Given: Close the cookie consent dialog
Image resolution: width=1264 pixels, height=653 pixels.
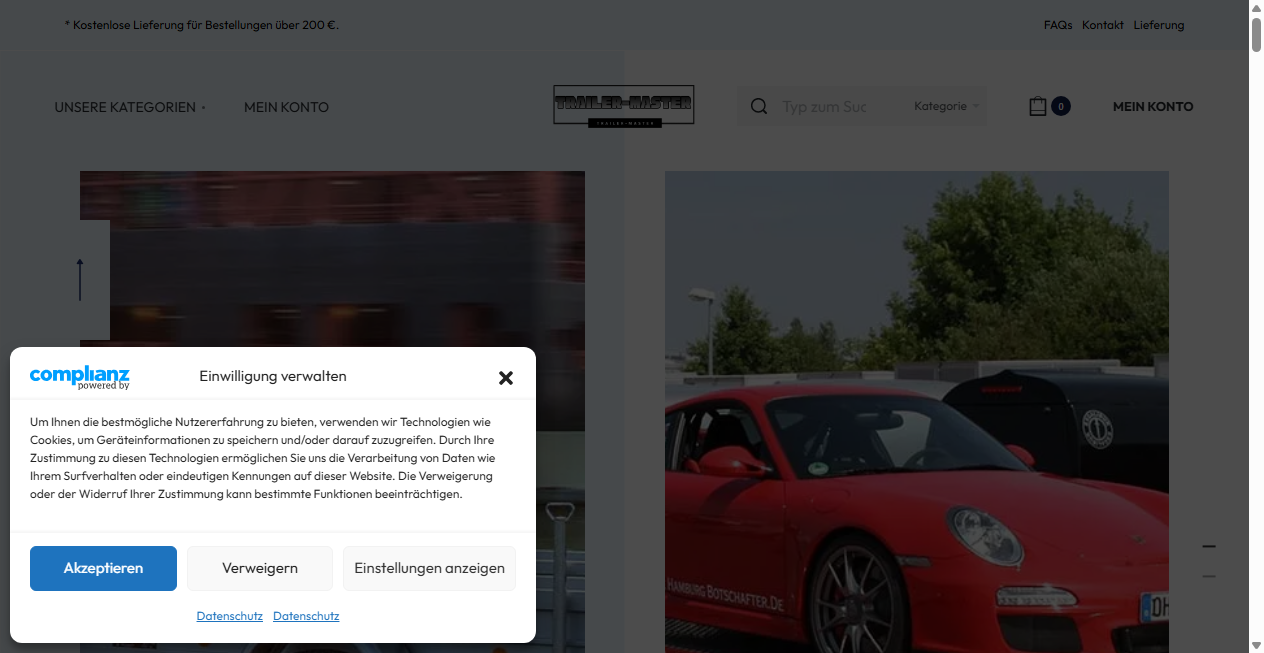Looking at the screenshot, I should (506, 377).
